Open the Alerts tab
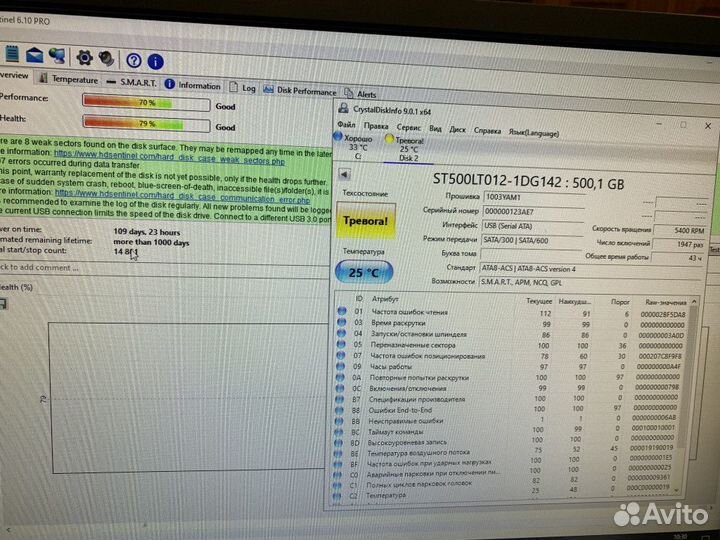720x540 pixels. click(x=360, y=94)
